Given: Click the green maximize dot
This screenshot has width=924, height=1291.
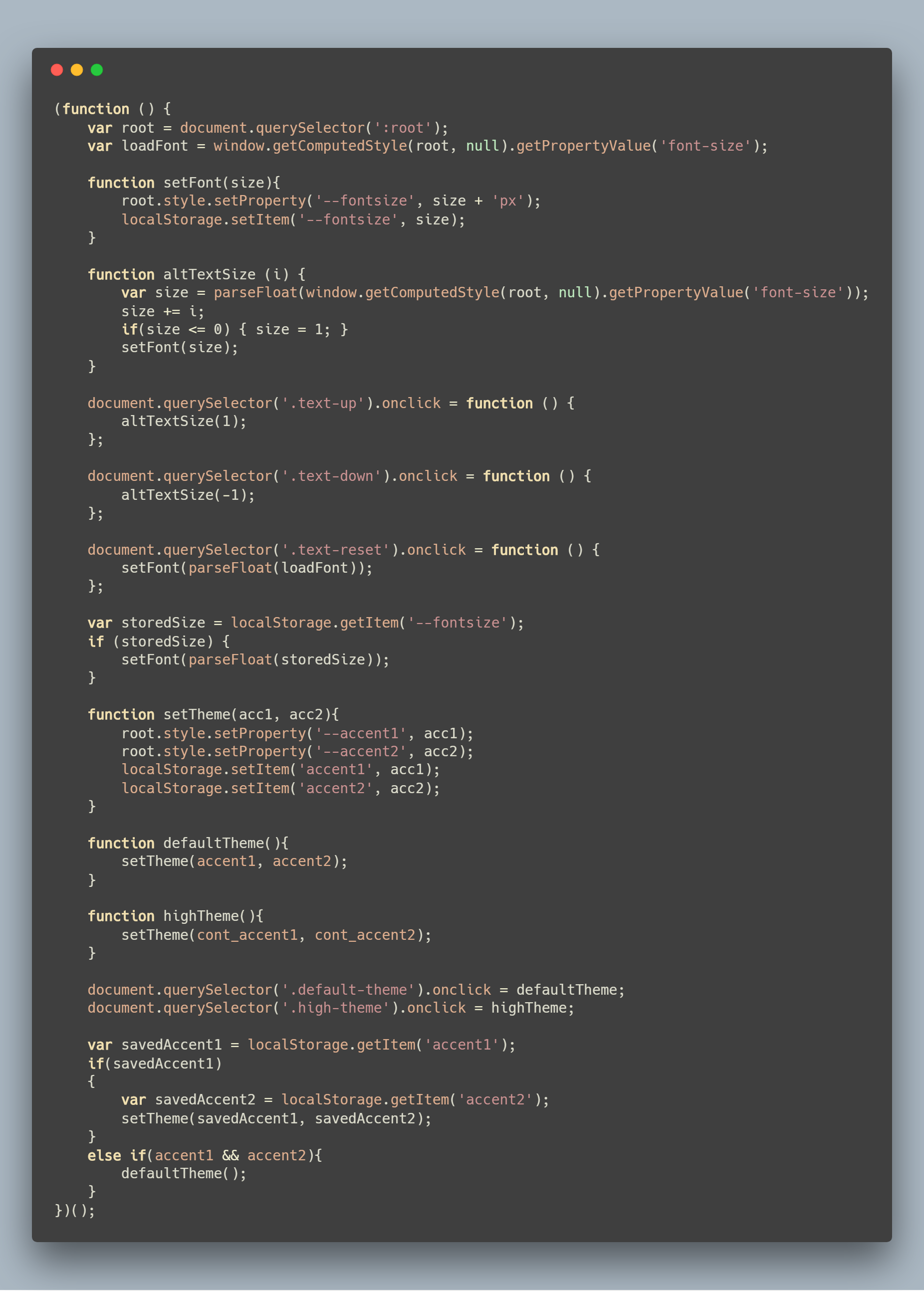Looking at the screenshot, I should pyautogui.click(x=97, y=70).
